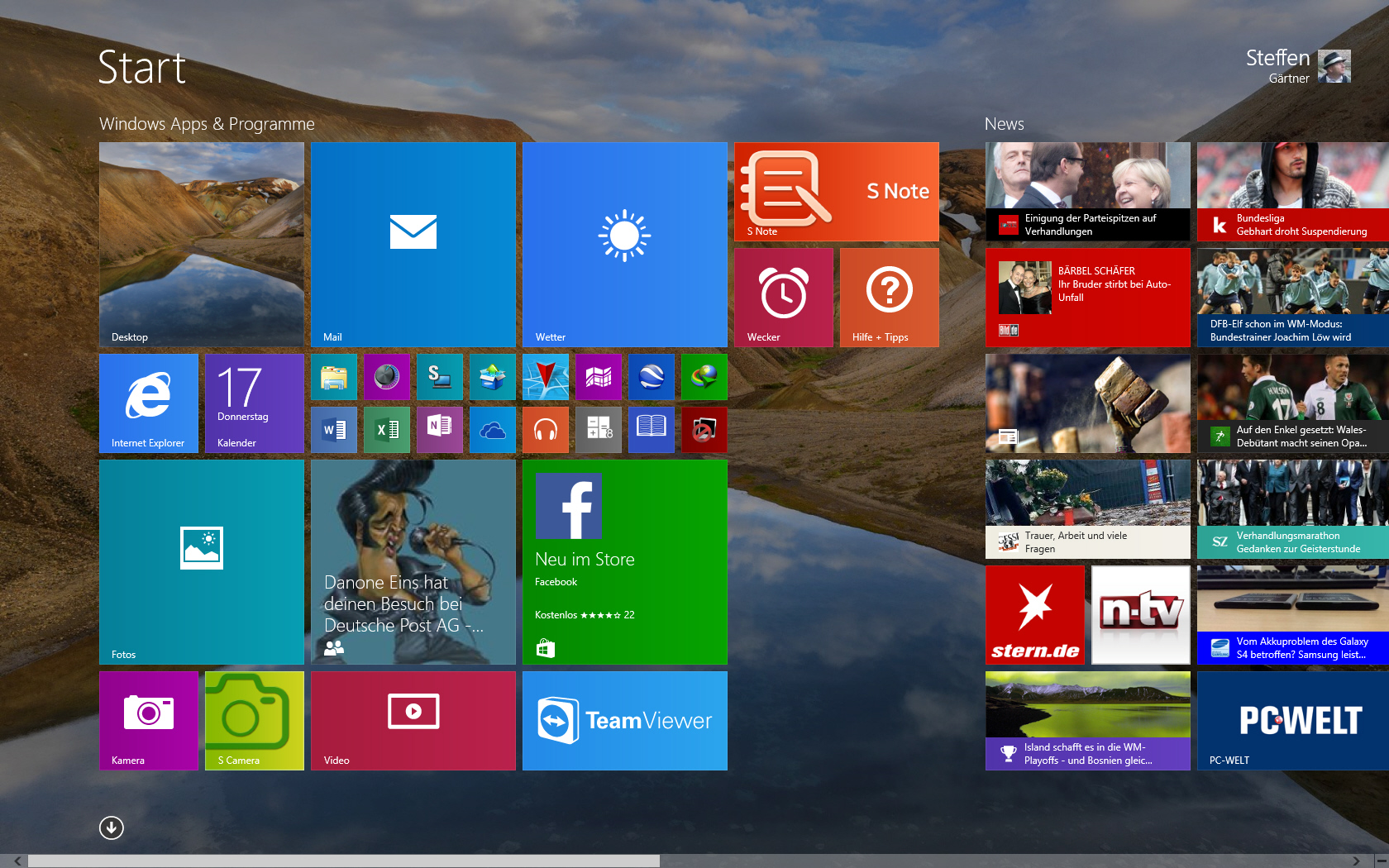Open the 'Auf den Enkel gesetzt' Wales tile
The height and width of the screenshot is (868, 1389).
click(1293, 403)
